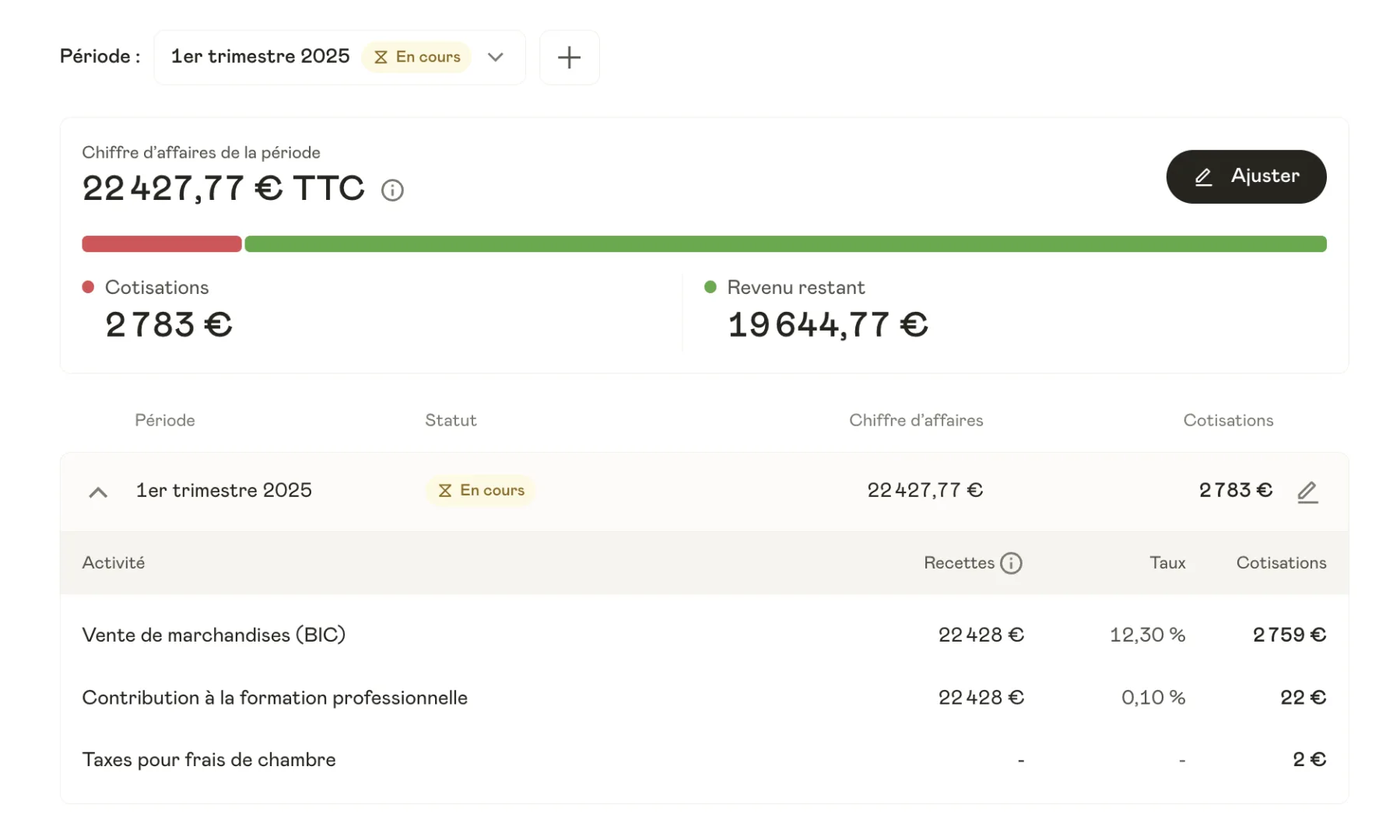Collapse the 1er trimestre 2025 row
This screenshot has width=1400, height=840.
pos(98,492)
